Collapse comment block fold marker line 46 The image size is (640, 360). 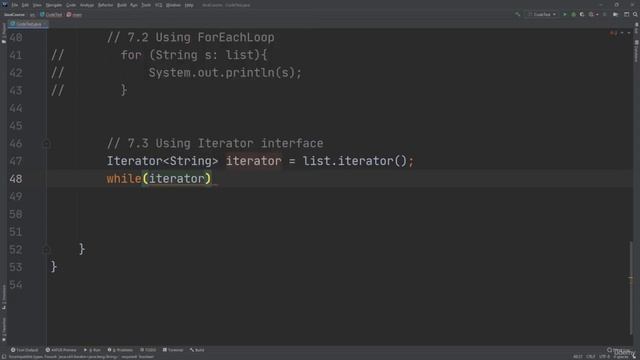[x=46, y=143]
